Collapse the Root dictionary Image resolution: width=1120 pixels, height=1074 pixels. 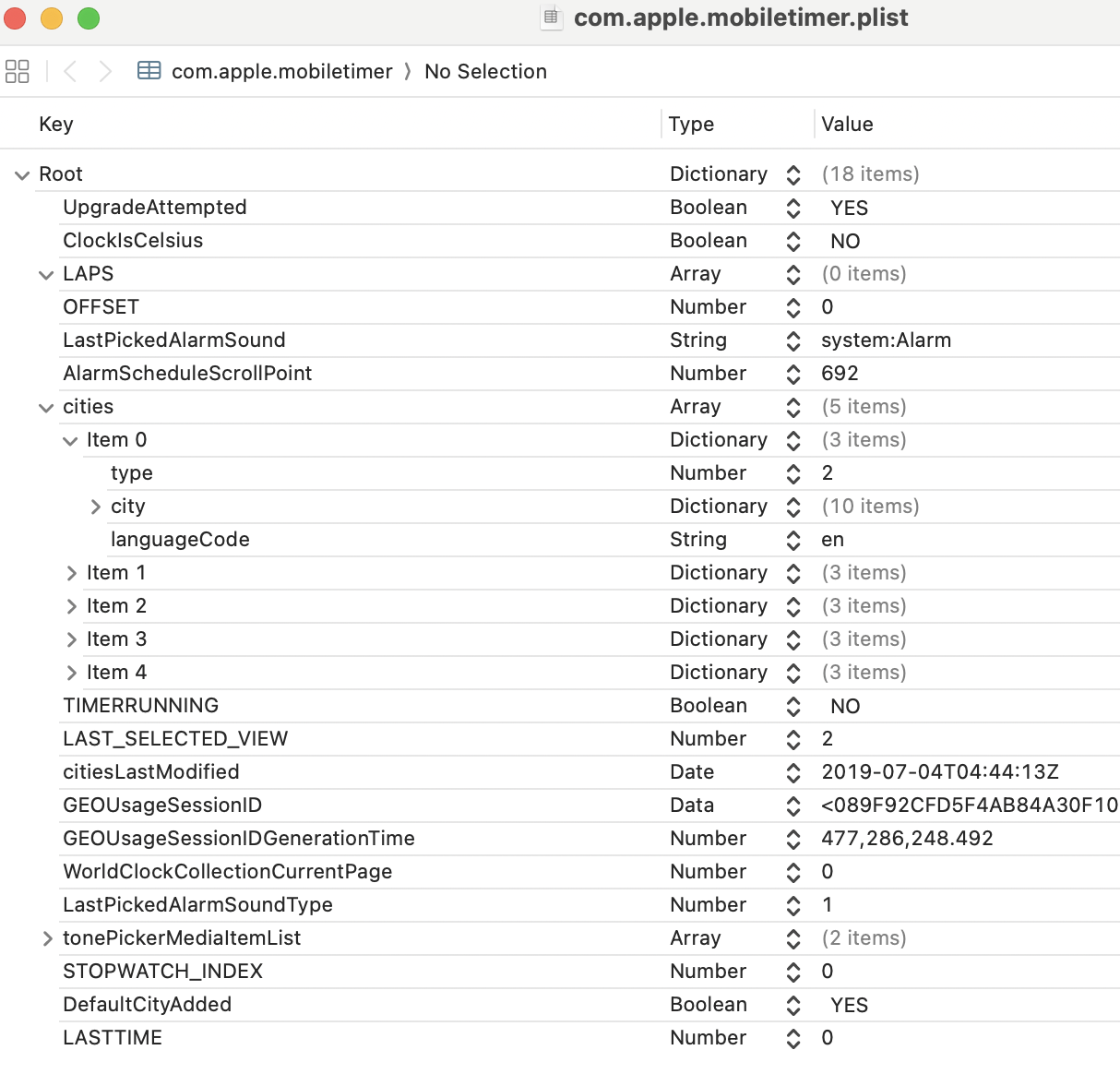(22, 175)
